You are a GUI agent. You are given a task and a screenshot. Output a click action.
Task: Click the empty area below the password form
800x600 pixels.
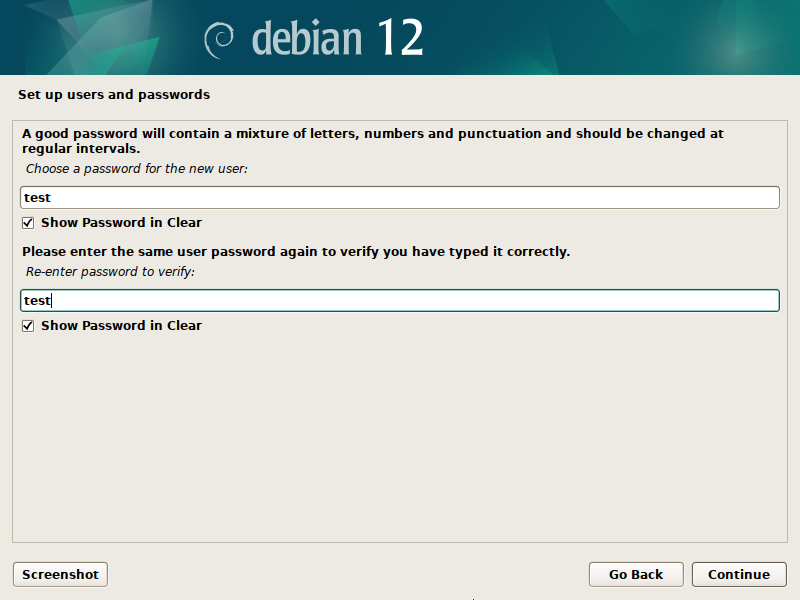point(400,440)
